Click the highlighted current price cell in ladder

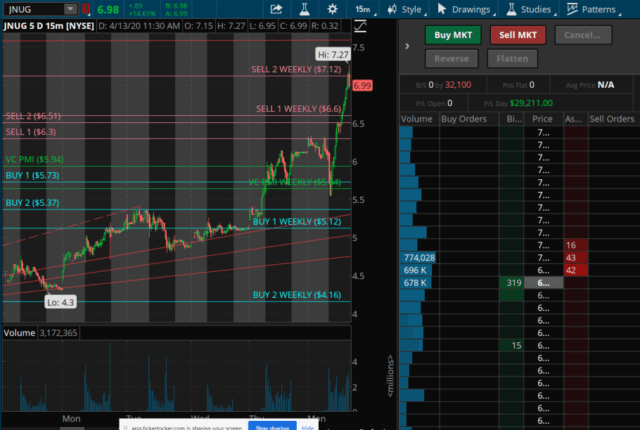coord(543,283)
